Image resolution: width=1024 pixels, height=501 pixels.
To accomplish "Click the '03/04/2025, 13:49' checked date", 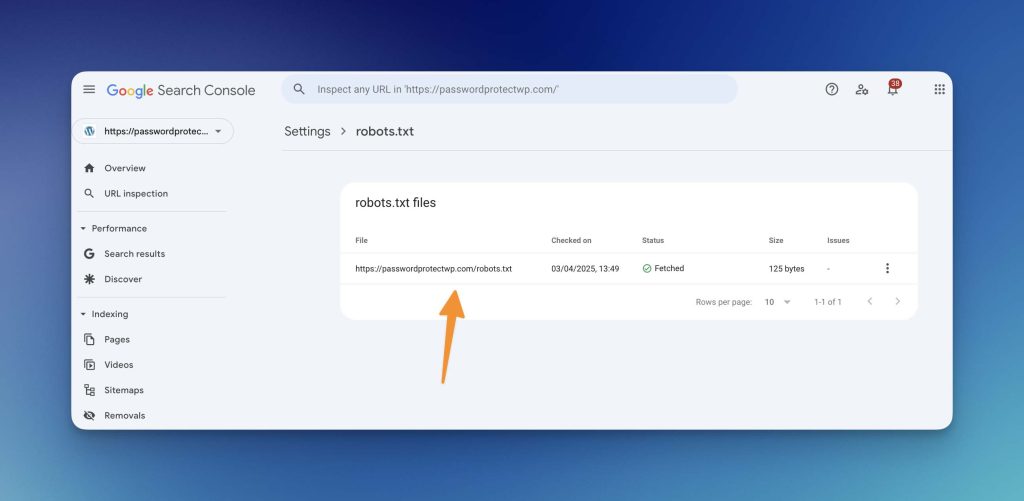I will [585, 268].
